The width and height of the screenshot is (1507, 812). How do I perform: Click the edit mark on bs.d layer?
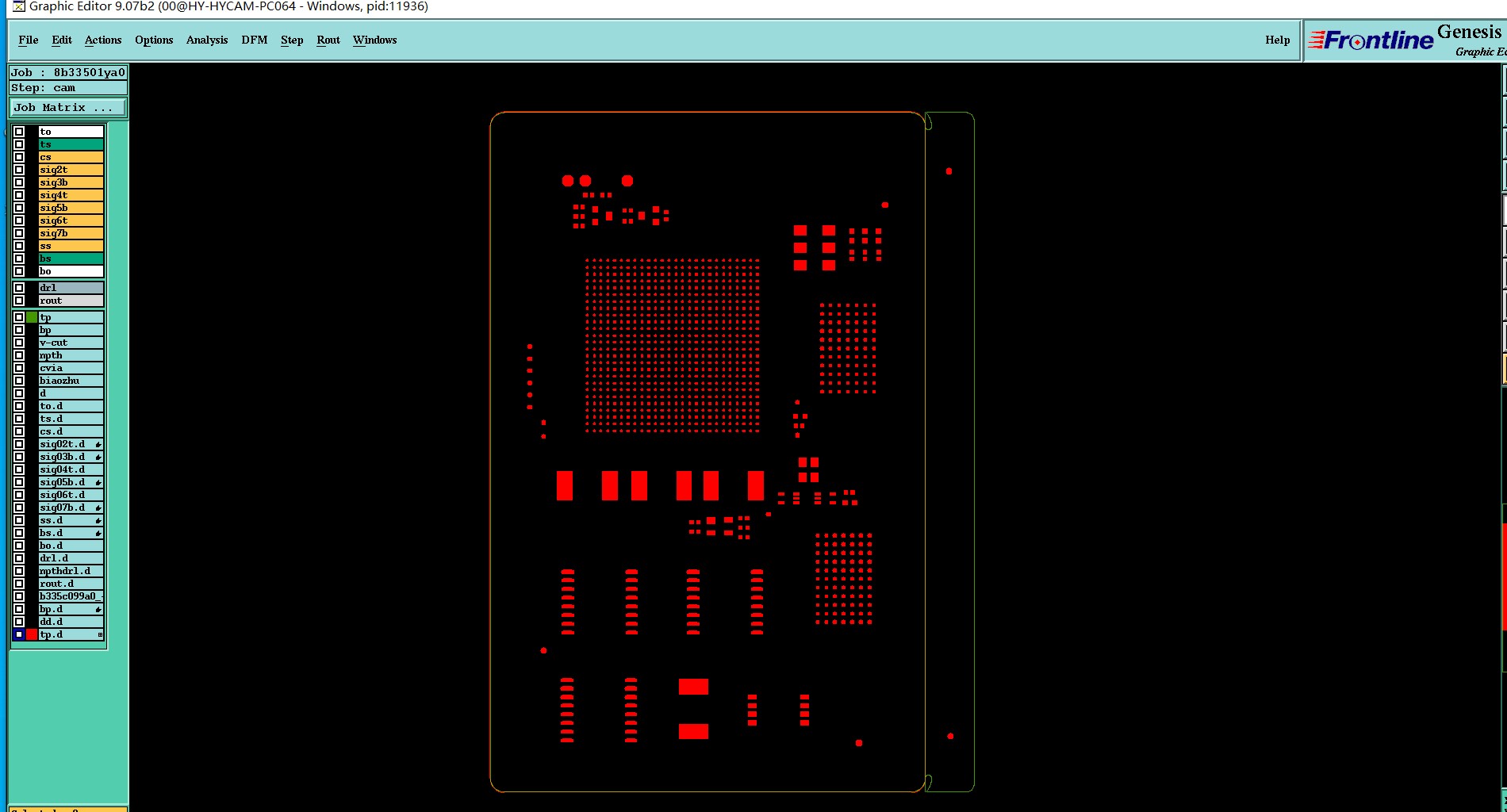coord(98,534)
